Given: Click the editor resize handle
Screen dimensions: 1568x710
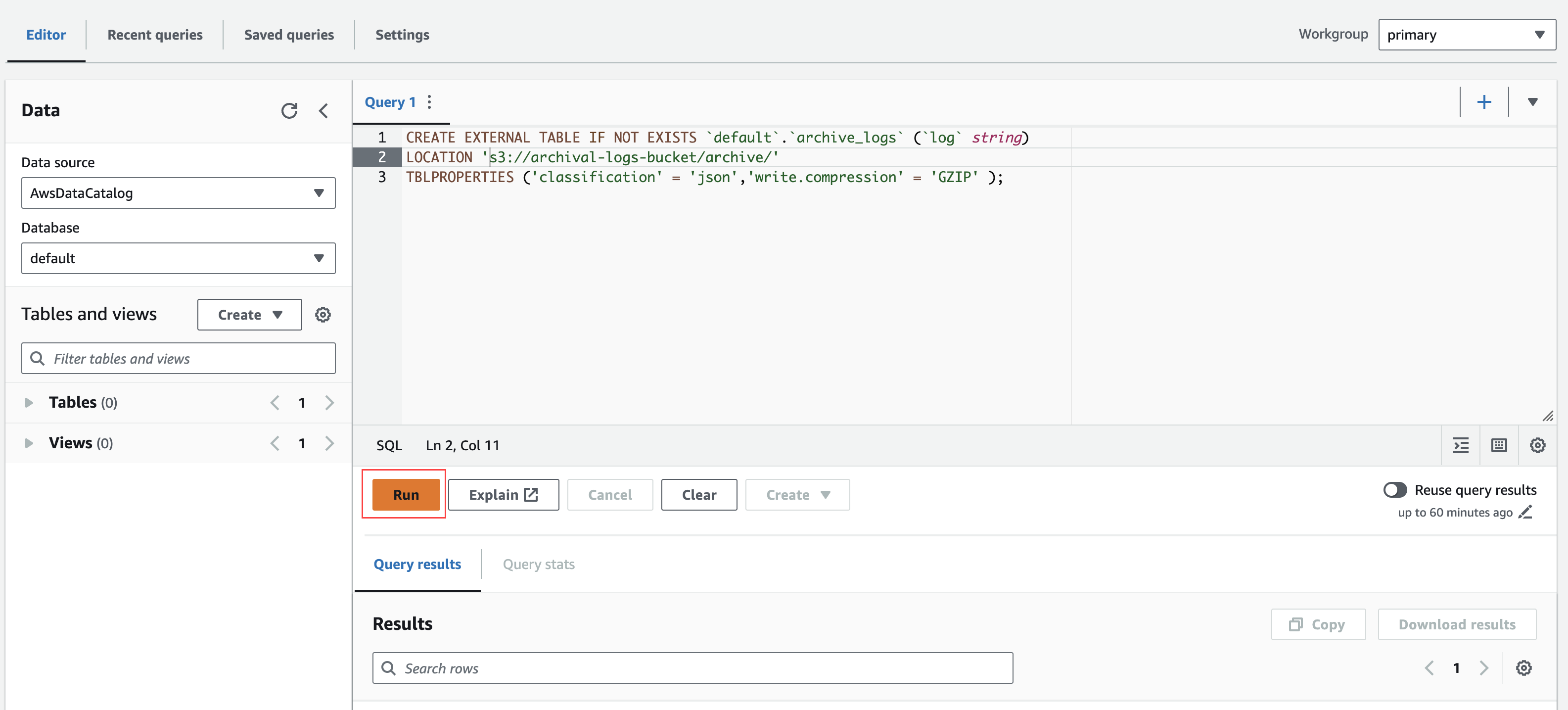Looking at the screenshot, I should click(x=1548, y=416).
